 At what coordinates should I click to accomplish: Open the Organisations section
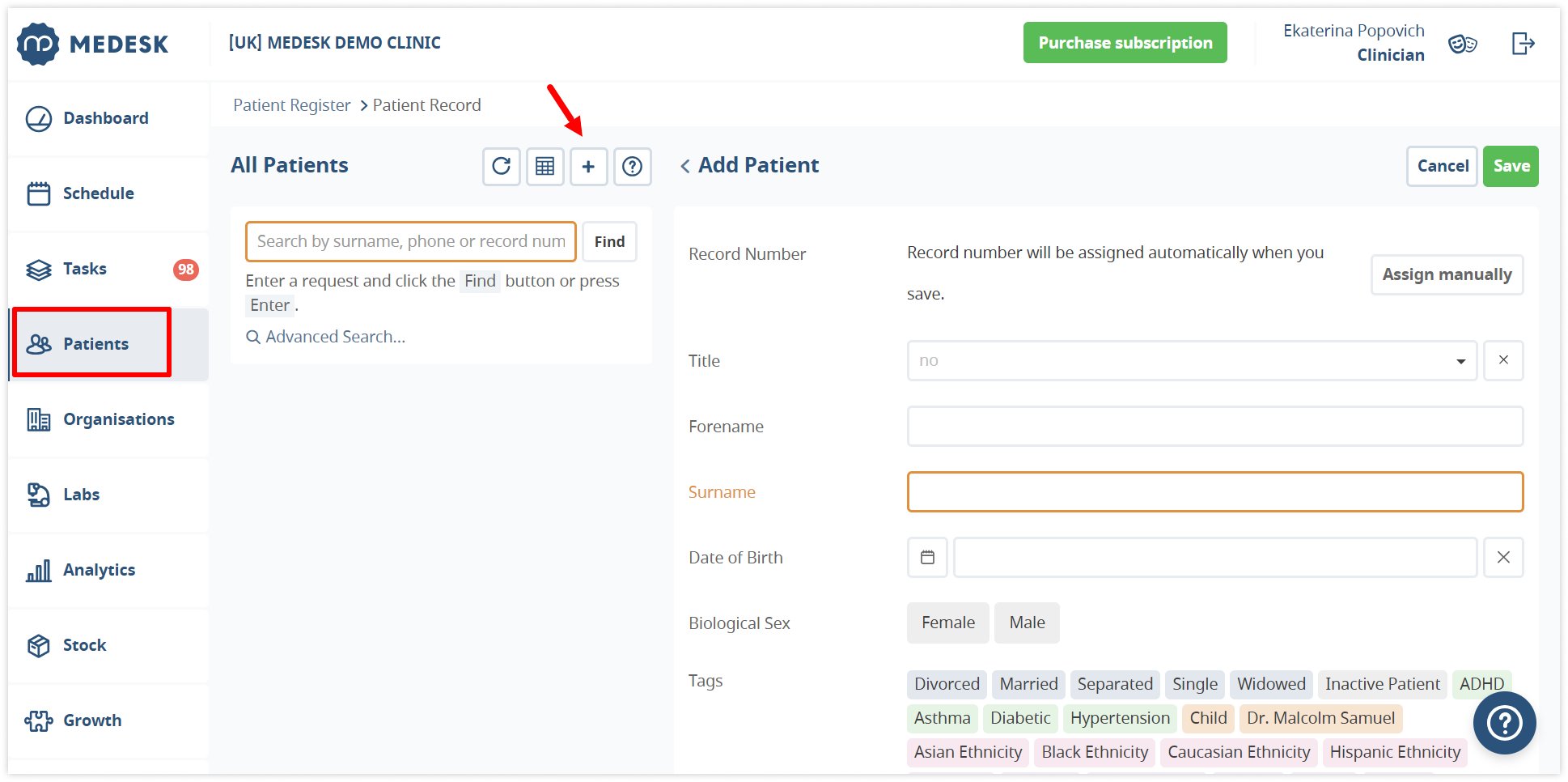click(x=118, y=419)
